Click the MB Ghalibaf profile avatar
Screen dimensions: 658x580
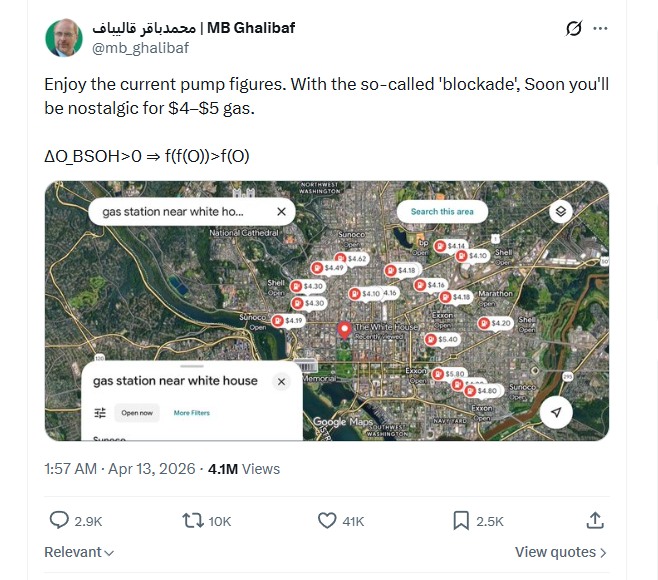pyautogui.click(x=64, y=38)
